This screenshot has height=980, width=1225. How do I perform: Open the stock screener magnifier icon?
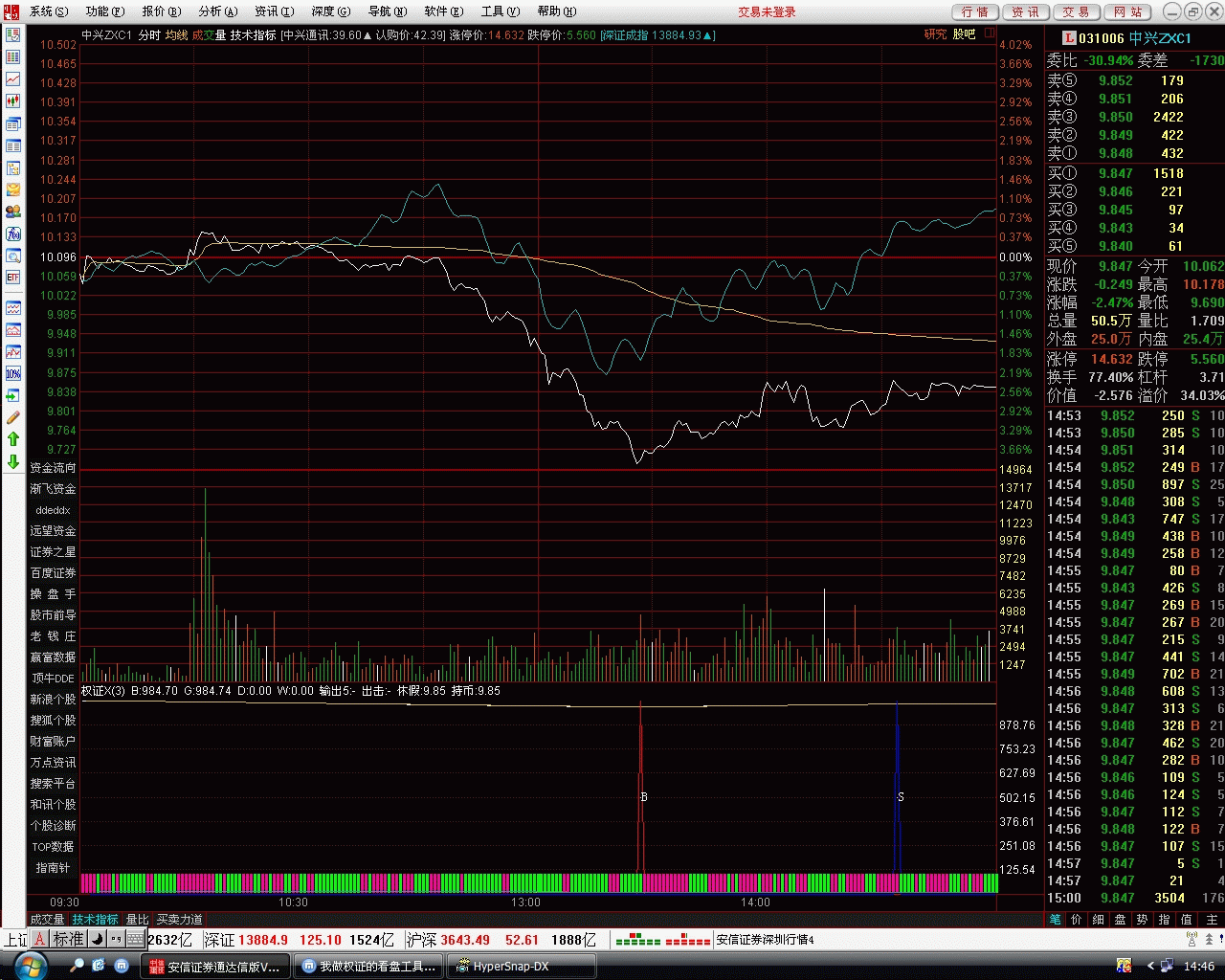(13, 256)
